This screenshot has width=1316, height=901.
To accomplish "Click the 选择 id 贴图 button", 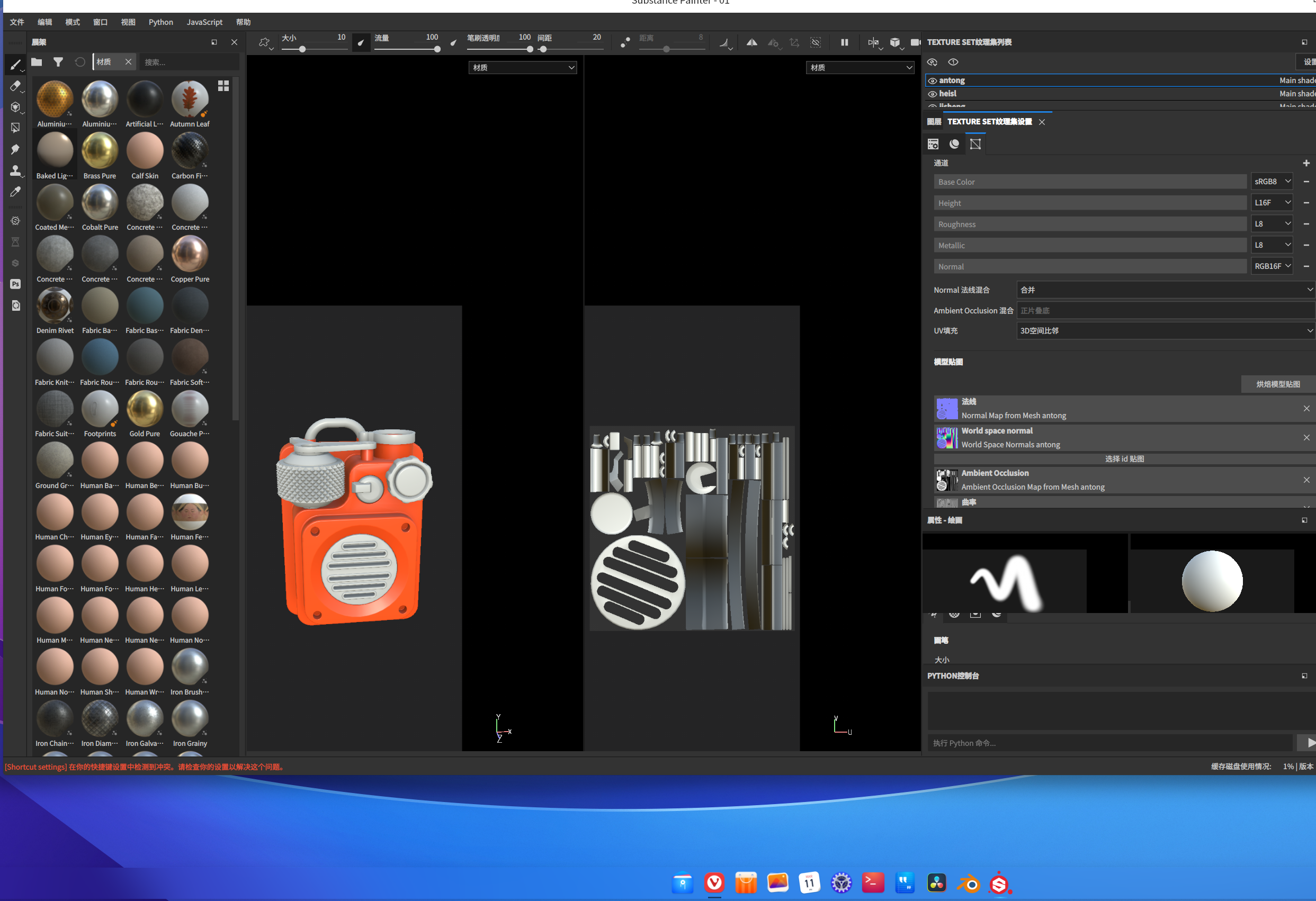I will (x=1124, y=459).
